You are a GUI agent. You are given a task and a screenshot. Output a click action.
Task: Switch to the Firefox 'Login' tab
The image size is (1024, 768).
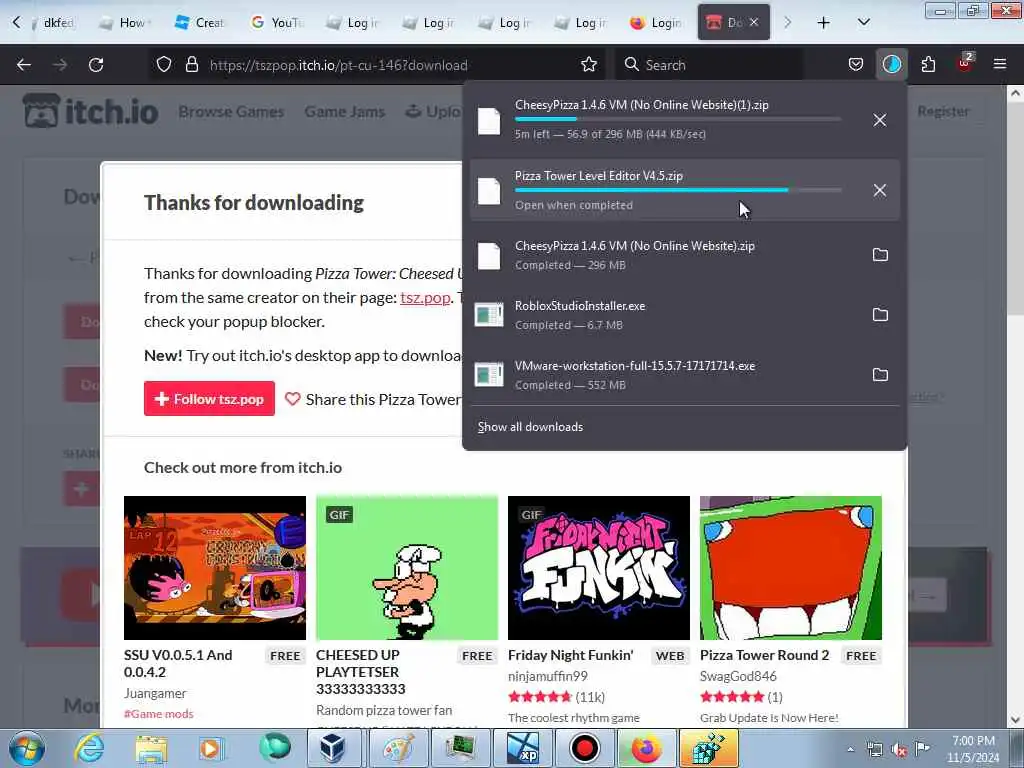pos(656,23)
